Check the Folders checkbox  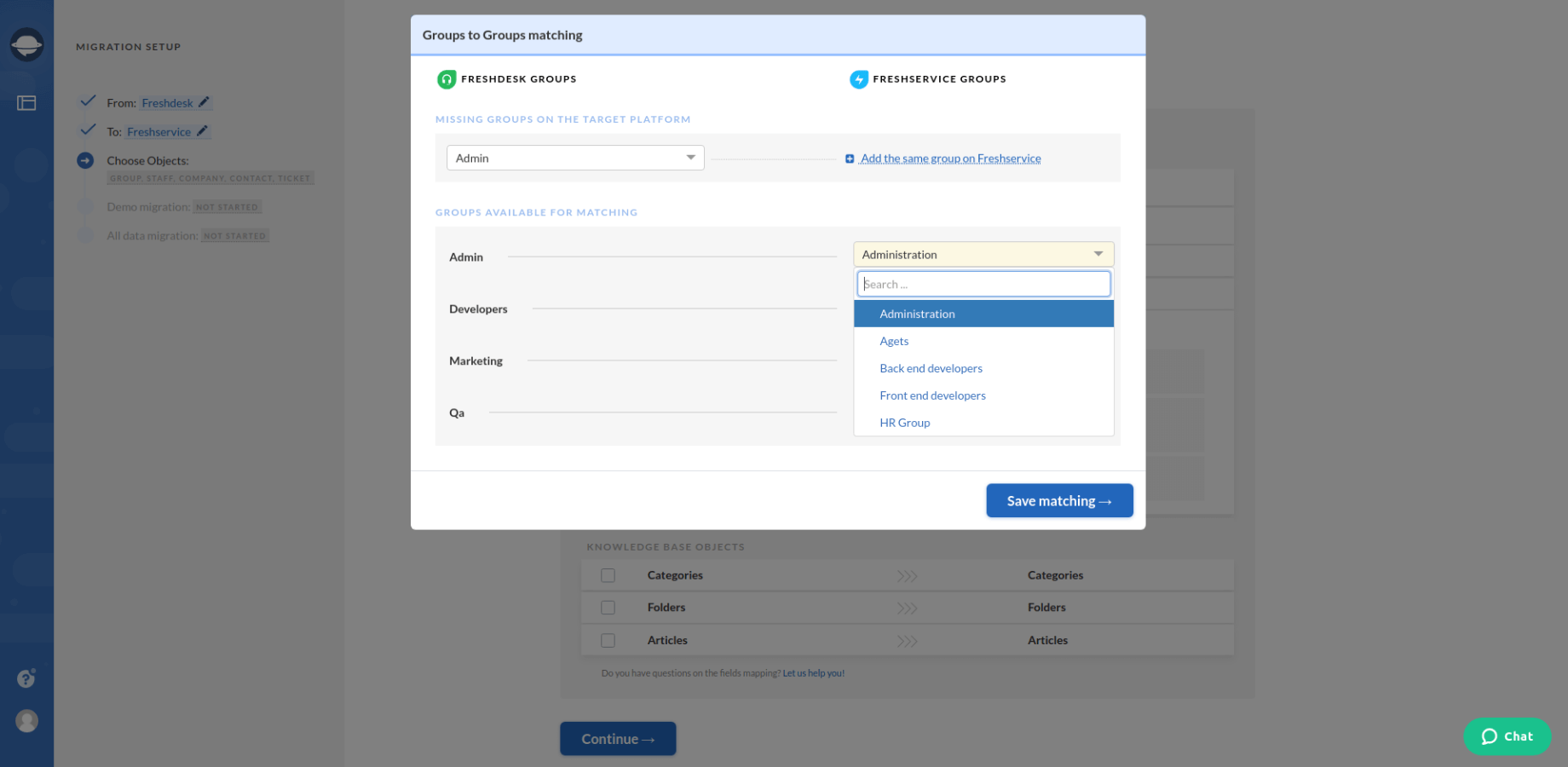pos(608,608)
